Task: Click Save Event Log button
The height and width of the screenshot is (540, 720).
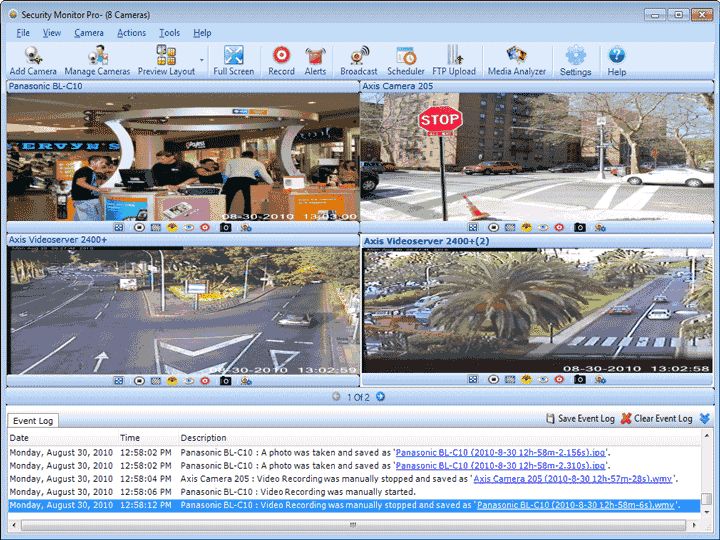Action: click(580, 418)
